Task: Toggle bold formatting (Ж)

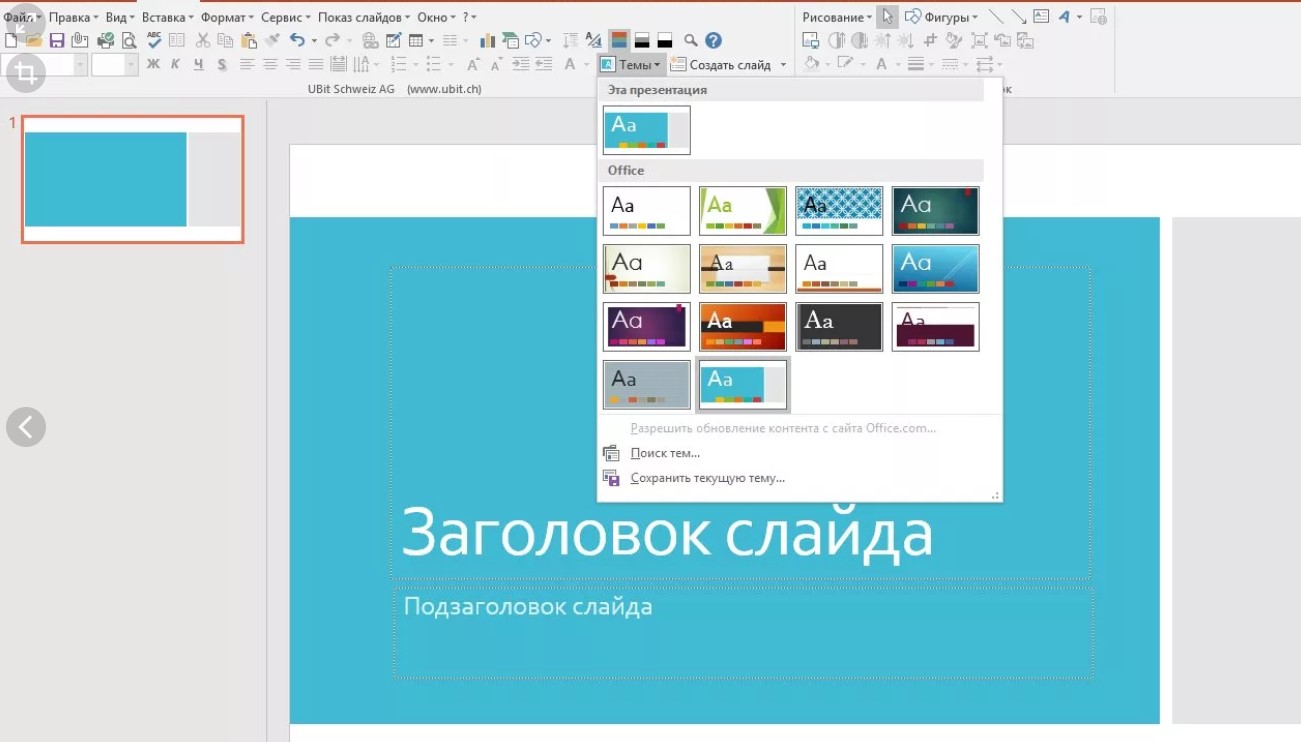Action: coord(153,65)
